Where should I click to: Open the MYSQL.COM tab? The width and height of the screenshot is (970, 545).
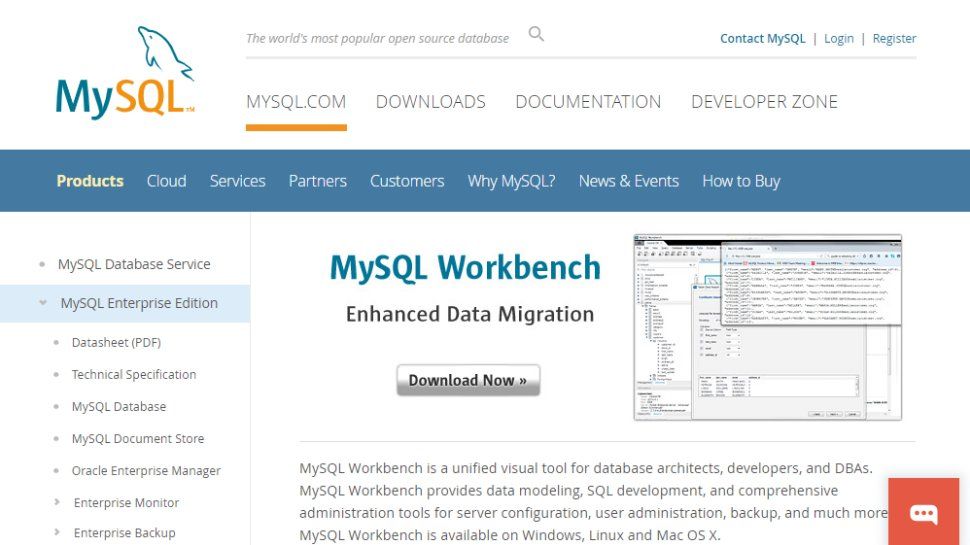pos(296,101)
